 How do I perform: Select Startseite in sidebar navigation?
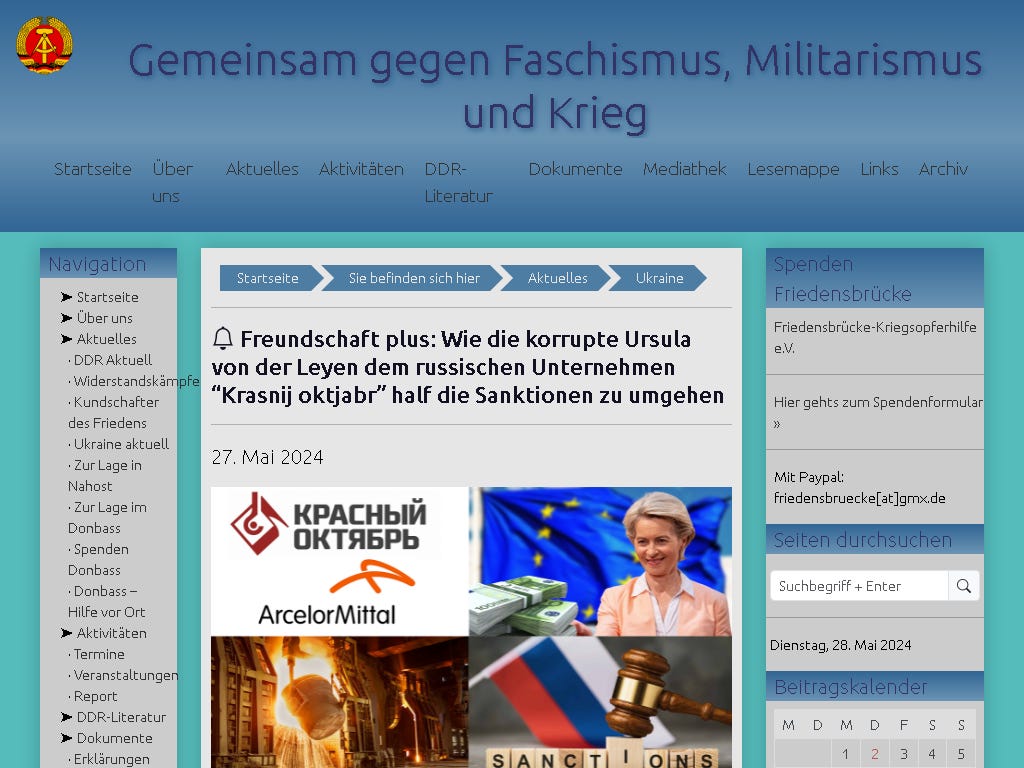pyautogui.click(x=108, y=297)
